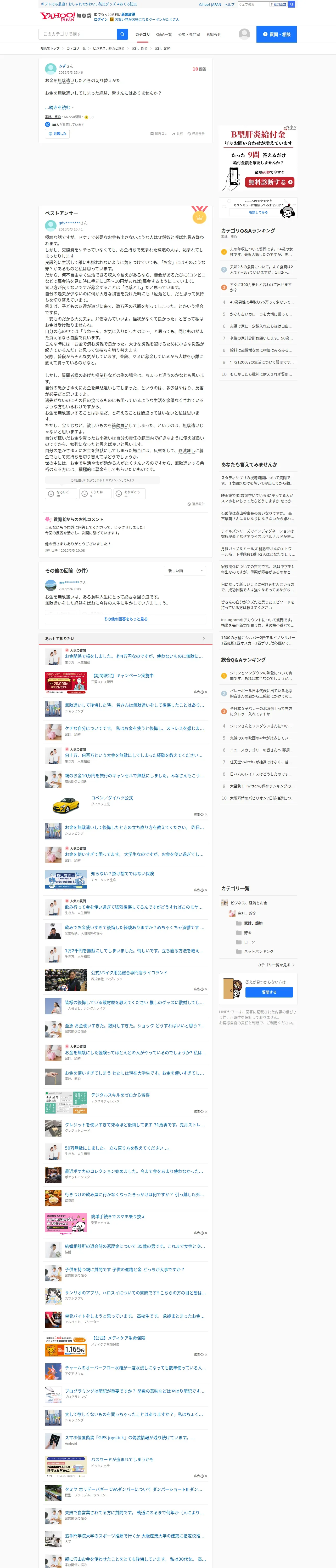Click デジタルスキルをゼロから習得 ad
This screenshot has height=1568, width=336.
point(120,1095)
